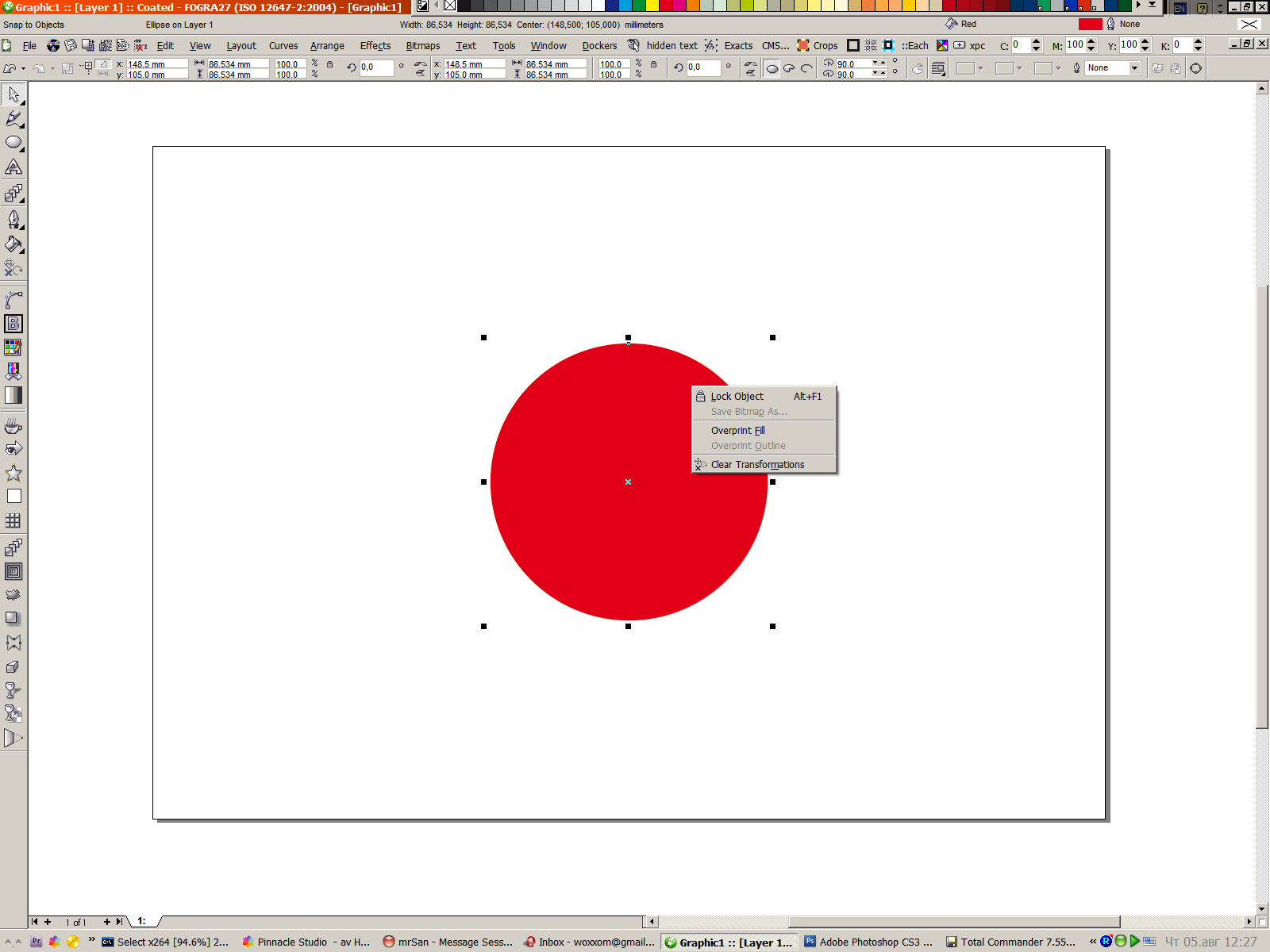The image size is (1270, 952).
Task: Click the CMS... toolbar button
Action: tap(775, 45)
